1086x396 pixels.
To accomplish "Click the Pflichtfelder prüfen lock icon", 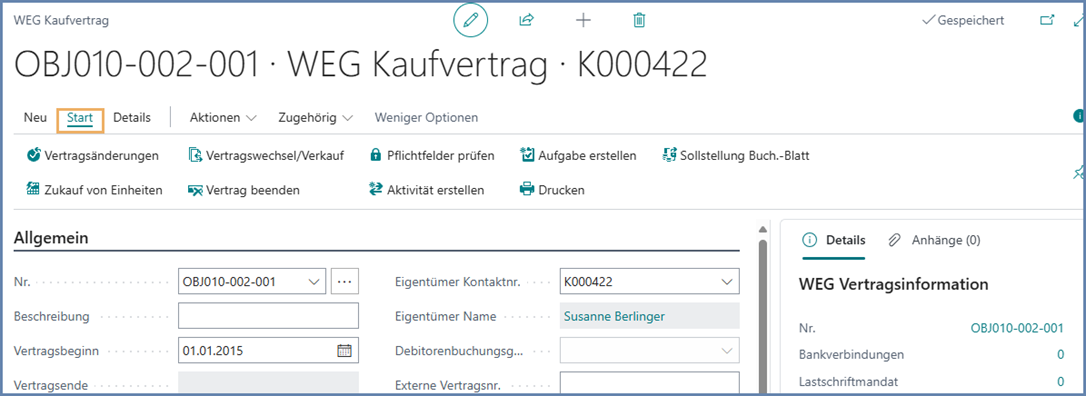I will click(x=375, y=155).
